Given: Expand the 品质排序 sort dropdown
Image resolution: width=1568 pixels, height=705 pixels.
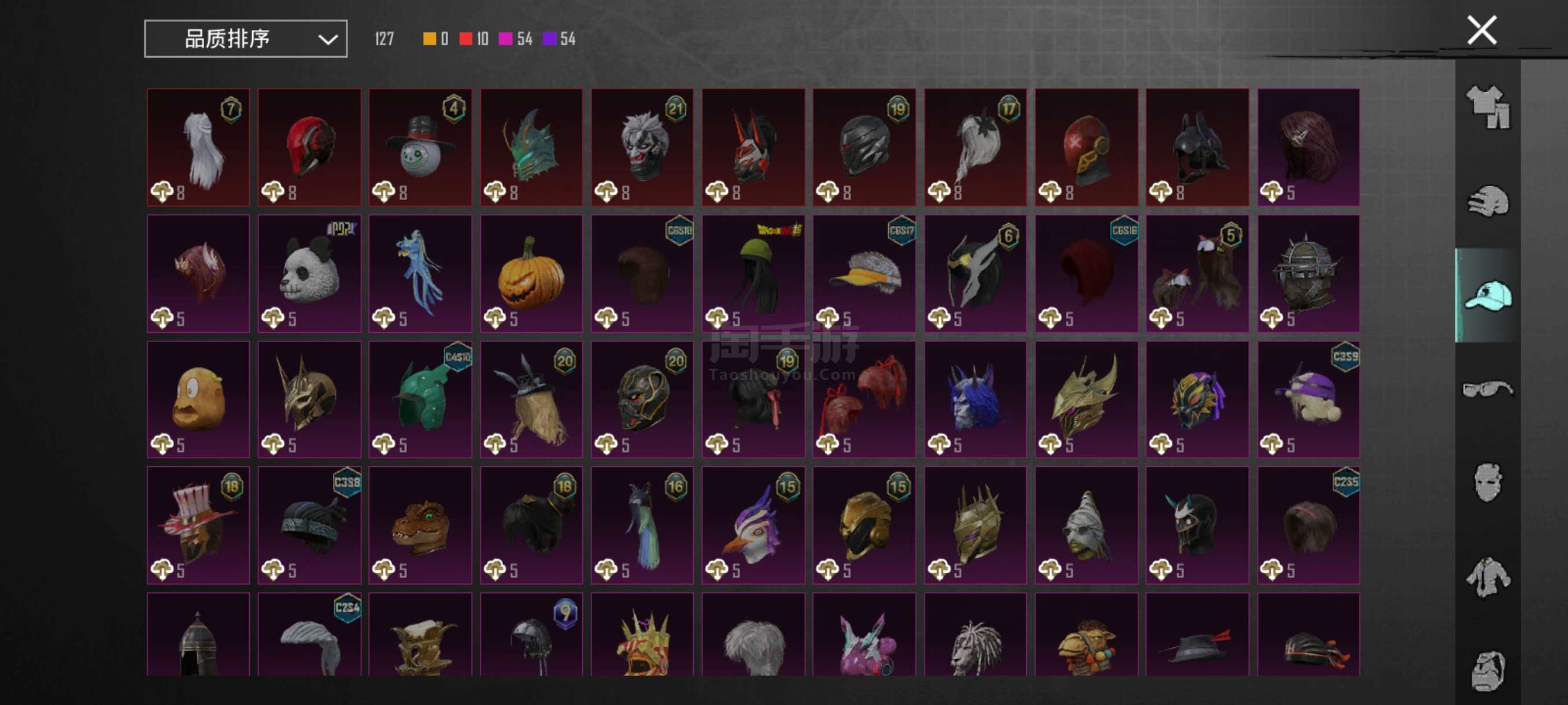Looking at the screenshot, I should (x=245, y=39).
